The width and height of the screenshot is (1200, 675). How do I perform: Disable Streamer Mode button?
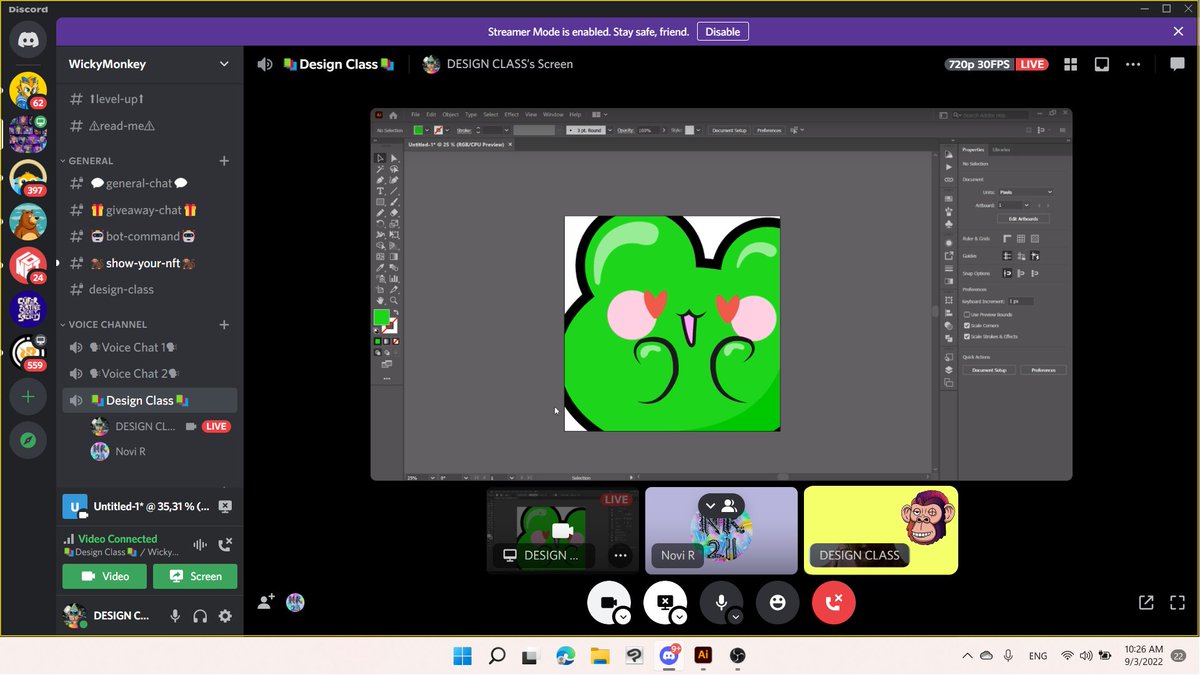click(x=722, y=32)
